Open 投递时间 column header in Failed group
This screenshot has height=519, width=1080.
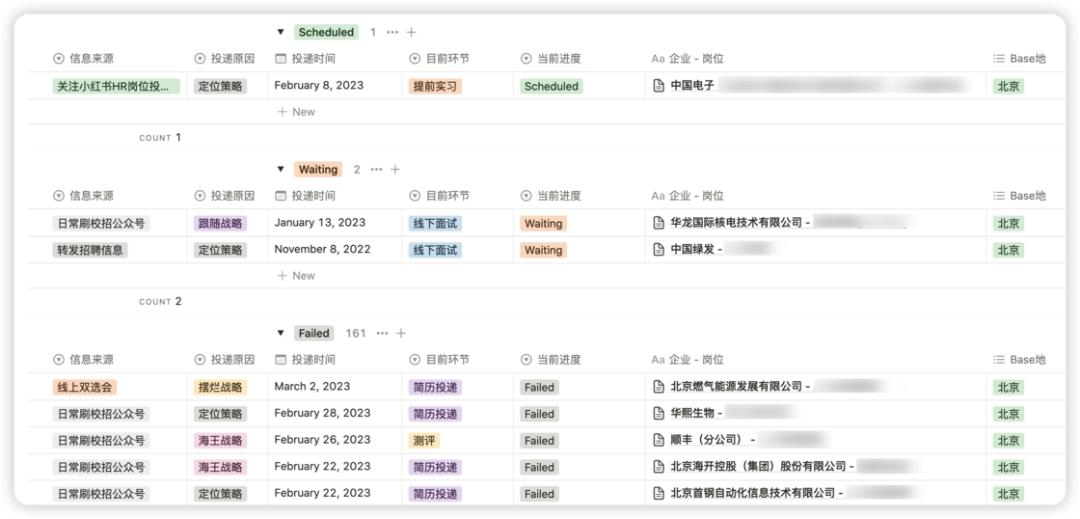pyautogui.click(x=305, y=360)
